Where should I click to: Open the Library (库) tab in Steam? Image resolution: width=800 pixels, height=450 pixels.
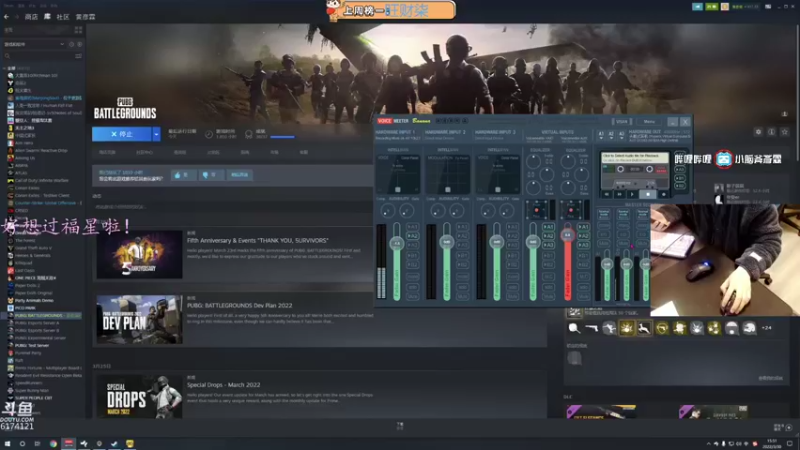(x=47, y=17)
